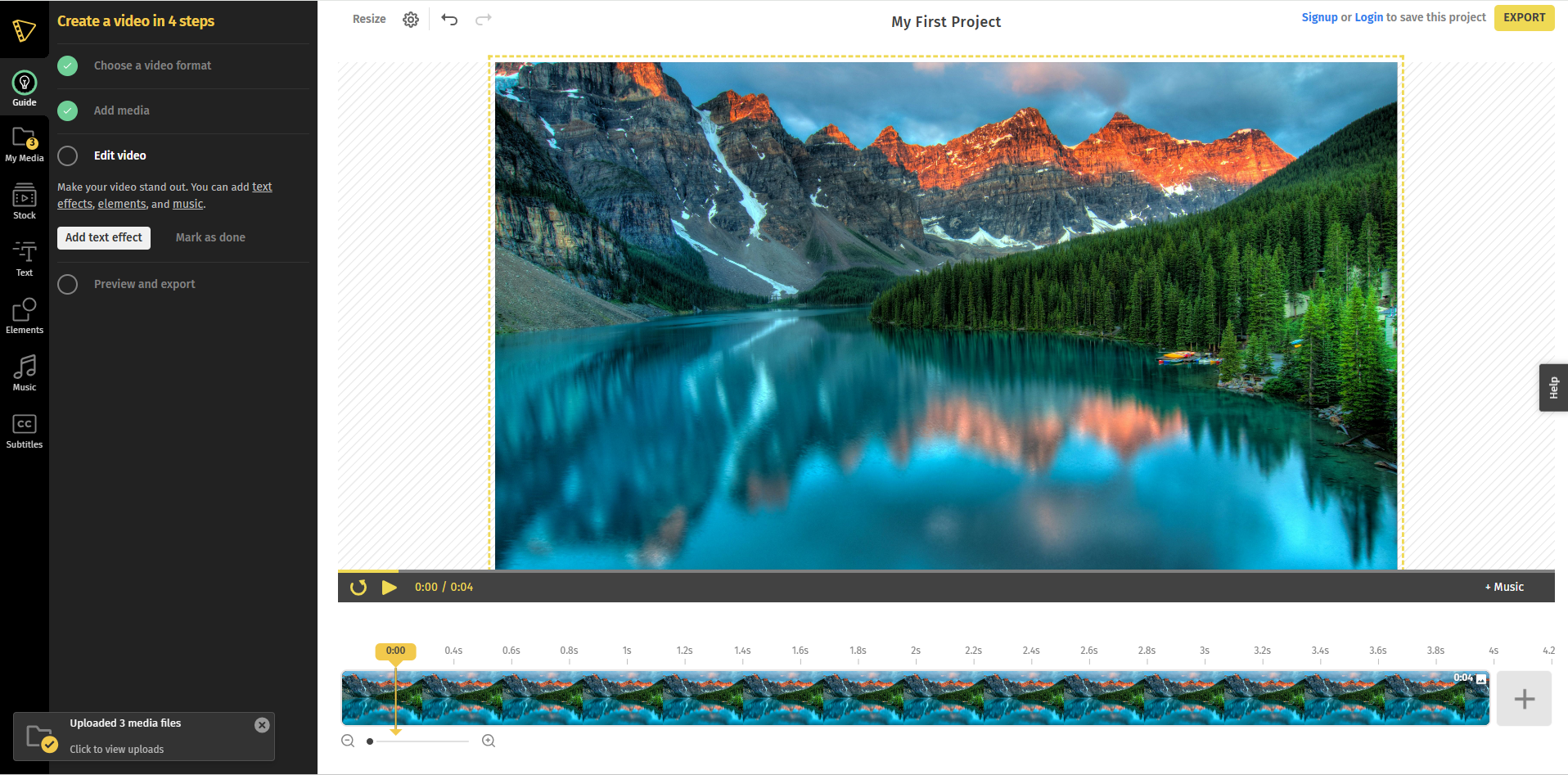Viewport: 1568px width, 775px height.
Task: Click the Add text effect button
Action: [x=103, y=237]
